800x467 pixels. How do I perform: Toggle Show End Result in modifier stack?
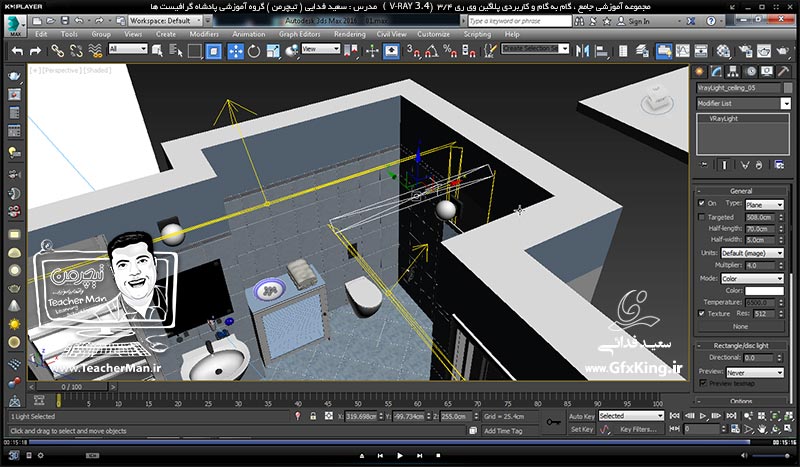coord(724,165)
